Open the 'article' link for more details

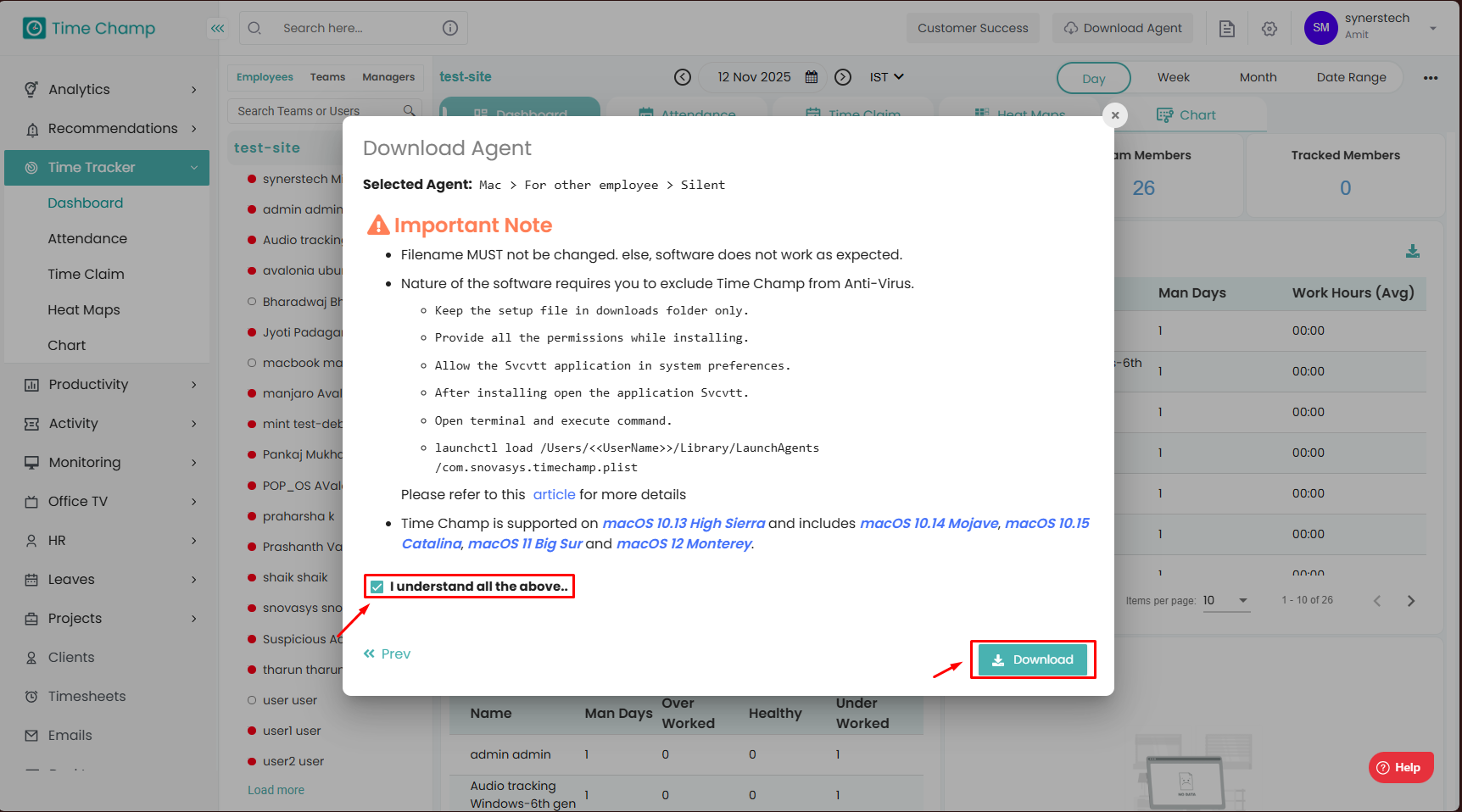tap(554, 495)
